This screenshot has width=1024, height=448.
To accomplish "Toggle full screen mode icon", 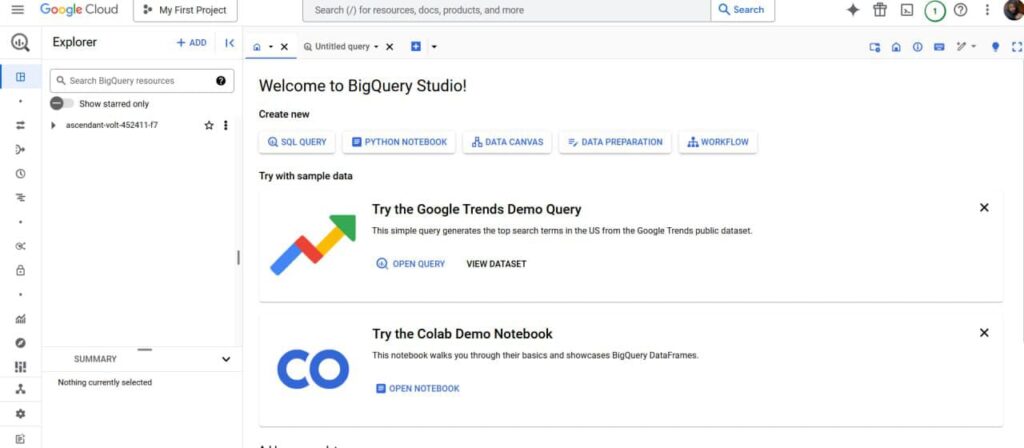I will [x=1016, y=47].
